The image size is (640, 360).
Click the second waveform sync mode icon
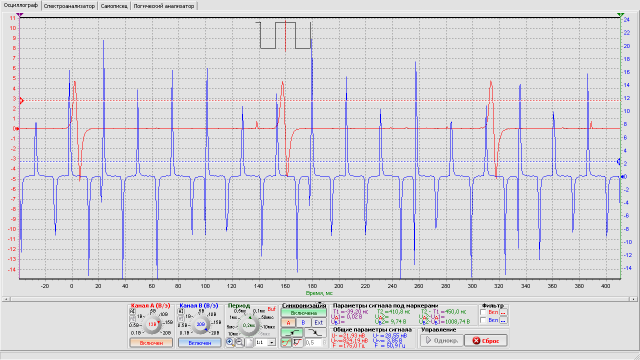tap(298, 342)
